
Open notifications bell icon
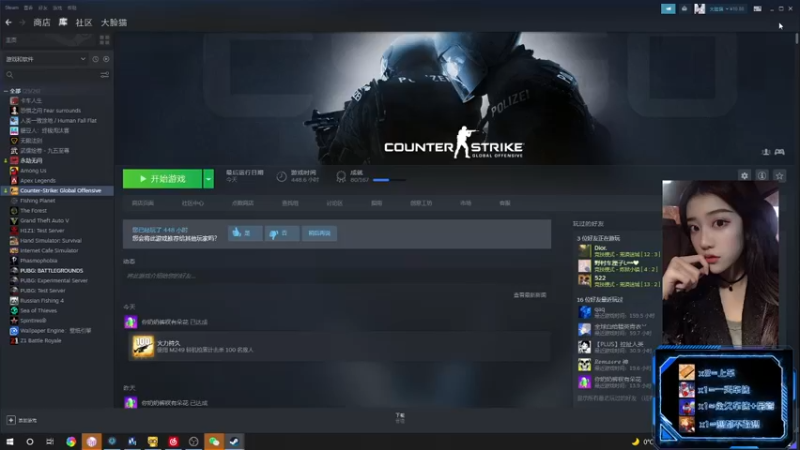684,9
